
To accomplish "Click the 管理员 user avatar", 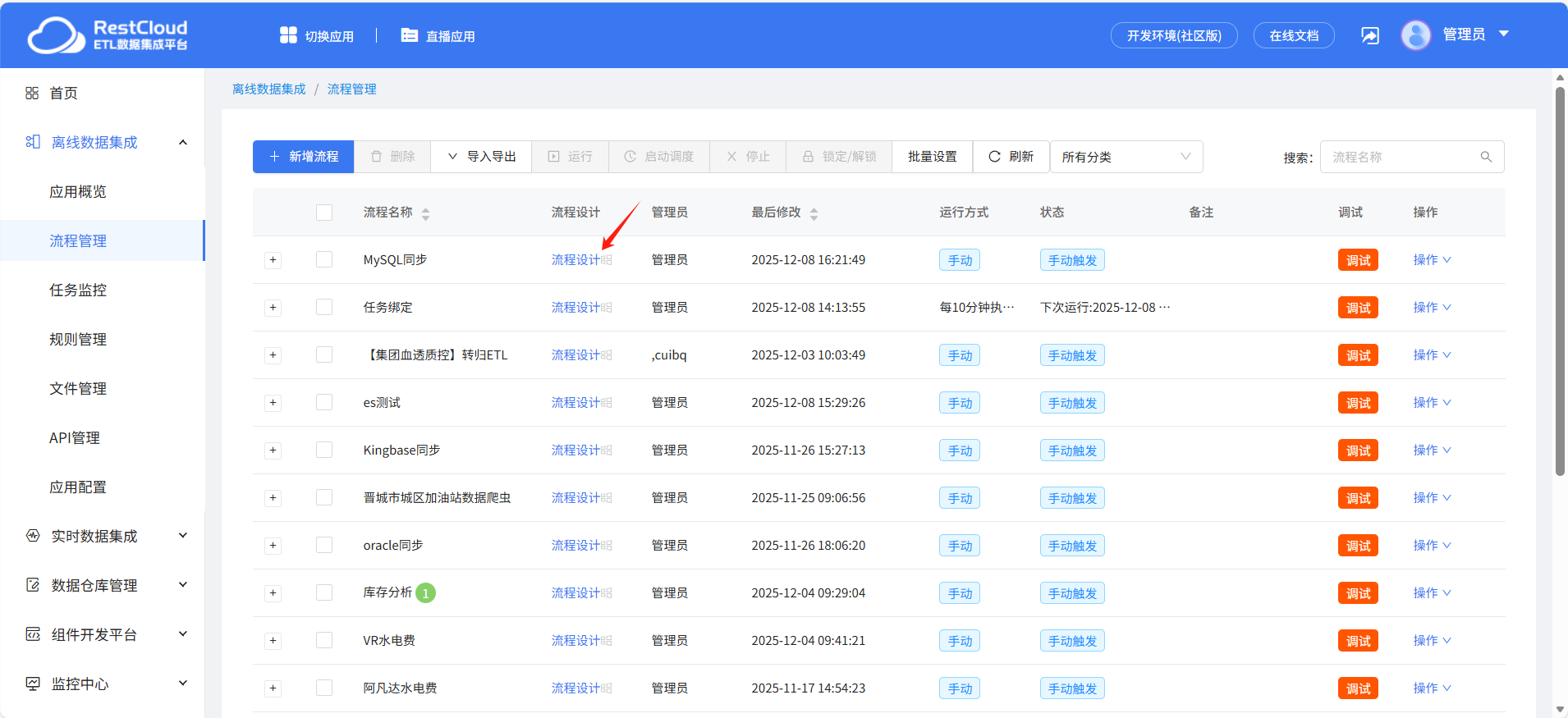I will click(1416, 34).
